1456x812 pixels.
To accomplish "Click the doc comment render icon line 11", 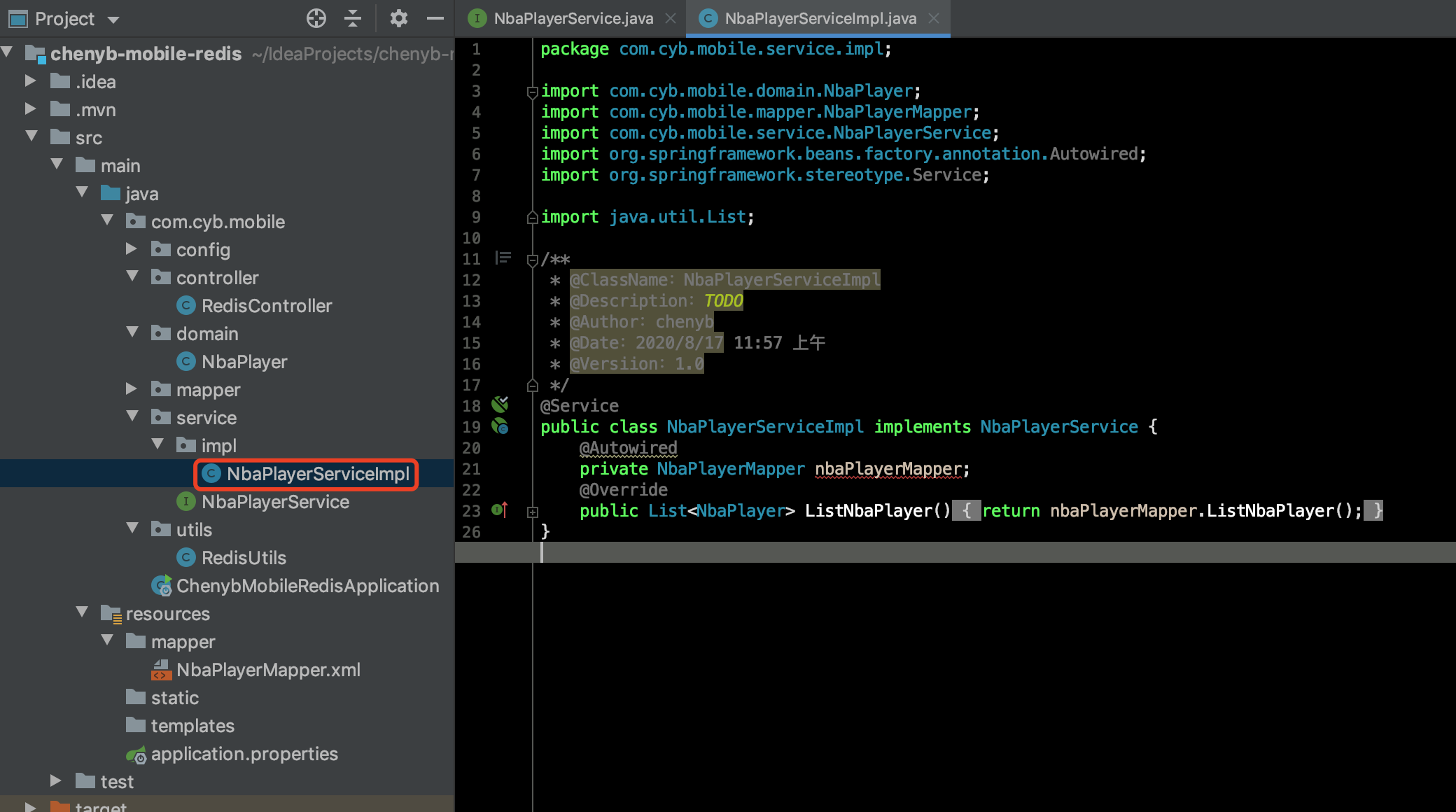I will tap(503, 258).
